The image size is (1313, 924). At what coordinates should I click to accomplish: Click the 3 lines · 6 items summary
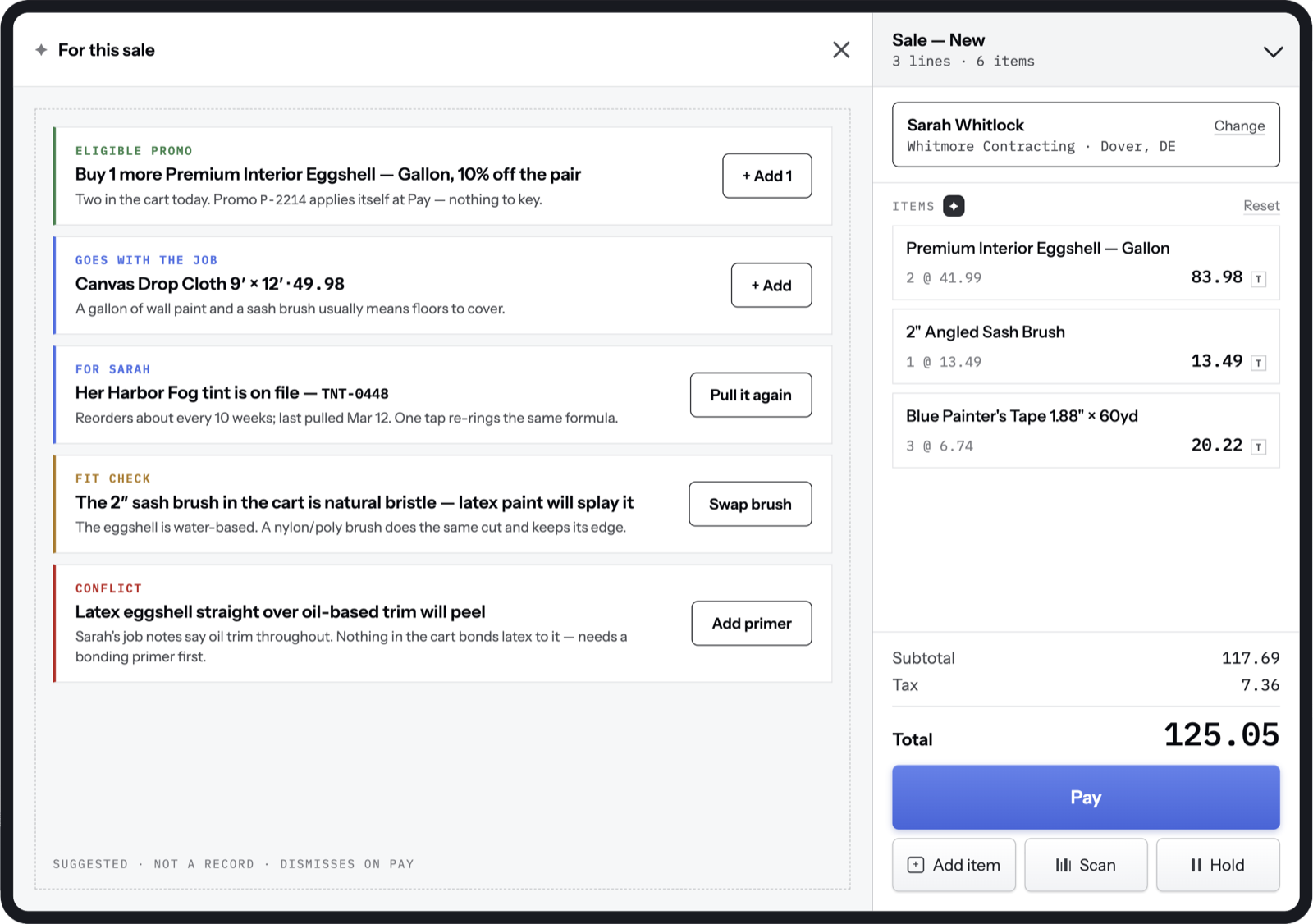[963, 62]
